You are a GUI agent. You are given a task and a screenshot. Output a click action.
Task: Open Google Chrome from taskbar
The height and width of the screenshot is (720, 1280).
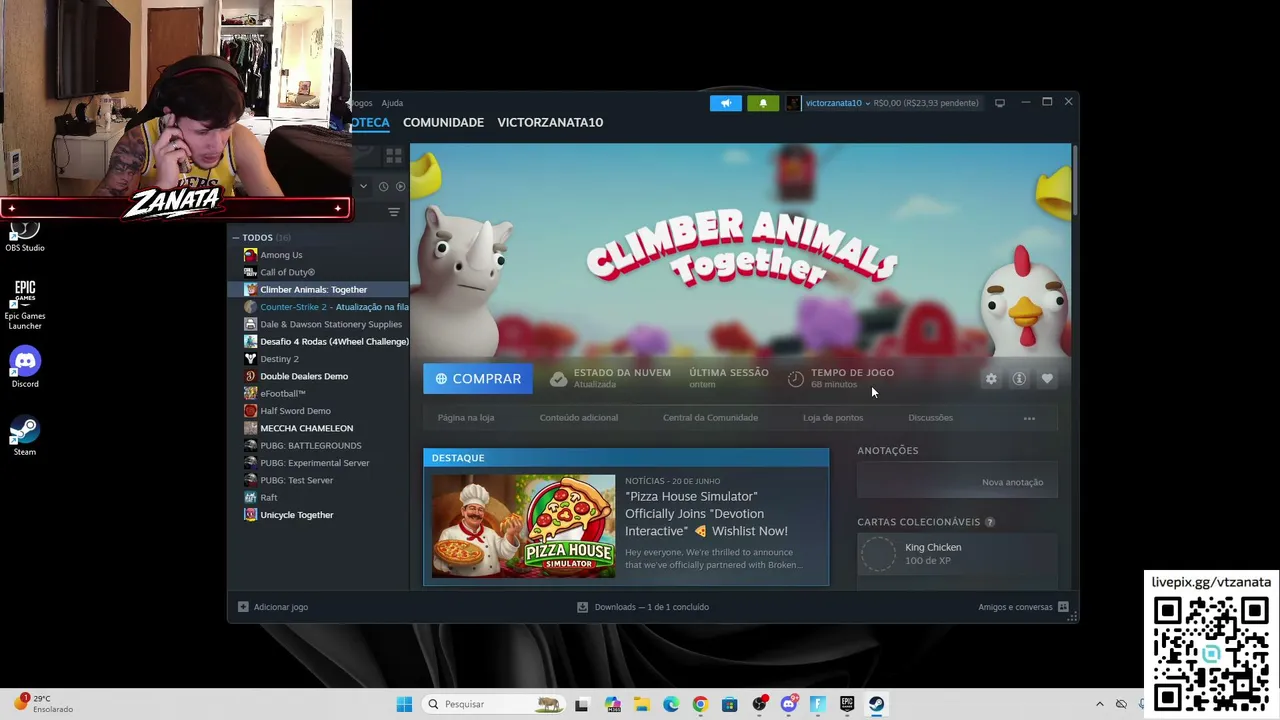pyautogui.click(x=700, y=704)
